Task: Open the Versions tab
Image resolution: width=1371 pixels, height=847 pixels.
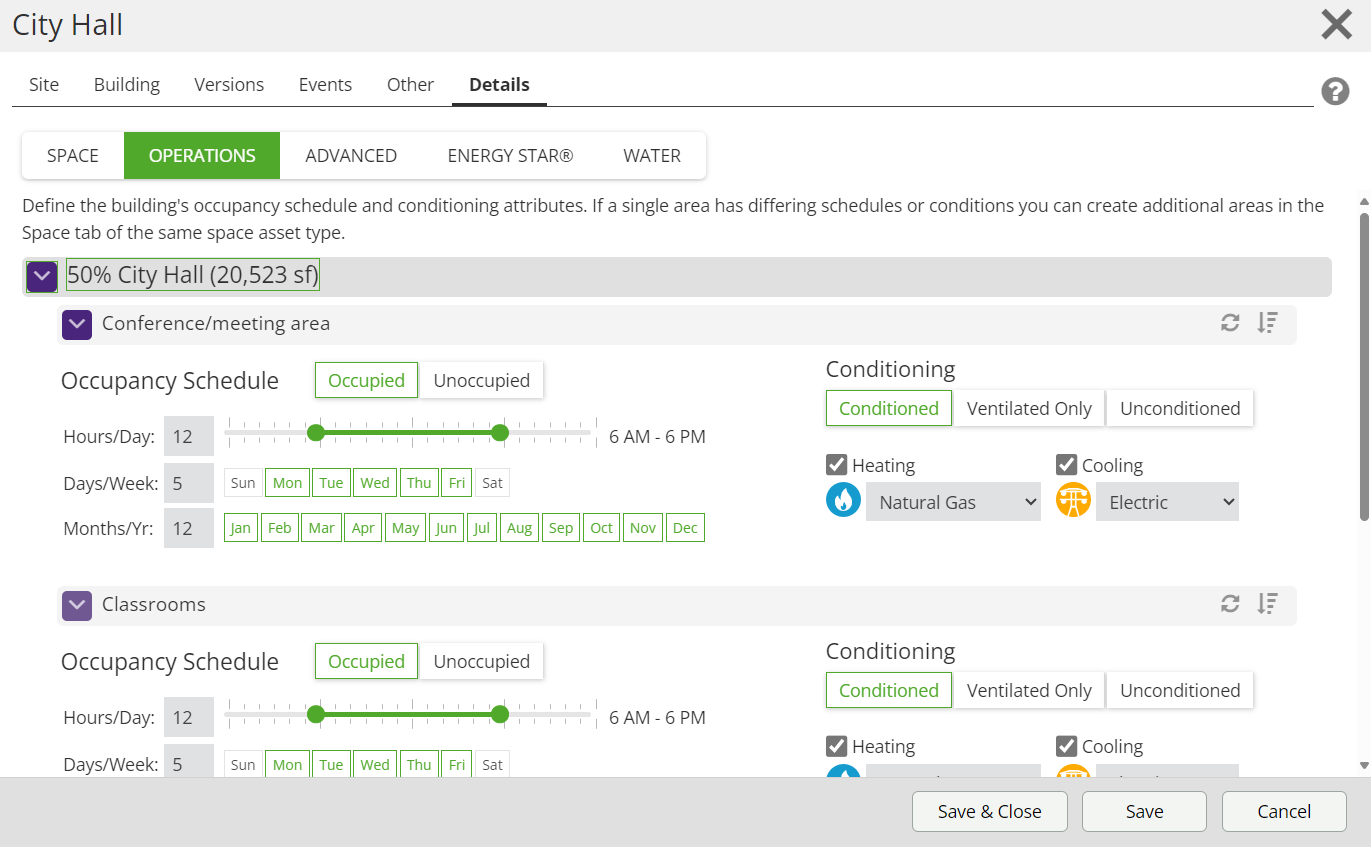Action: point(229,85)
